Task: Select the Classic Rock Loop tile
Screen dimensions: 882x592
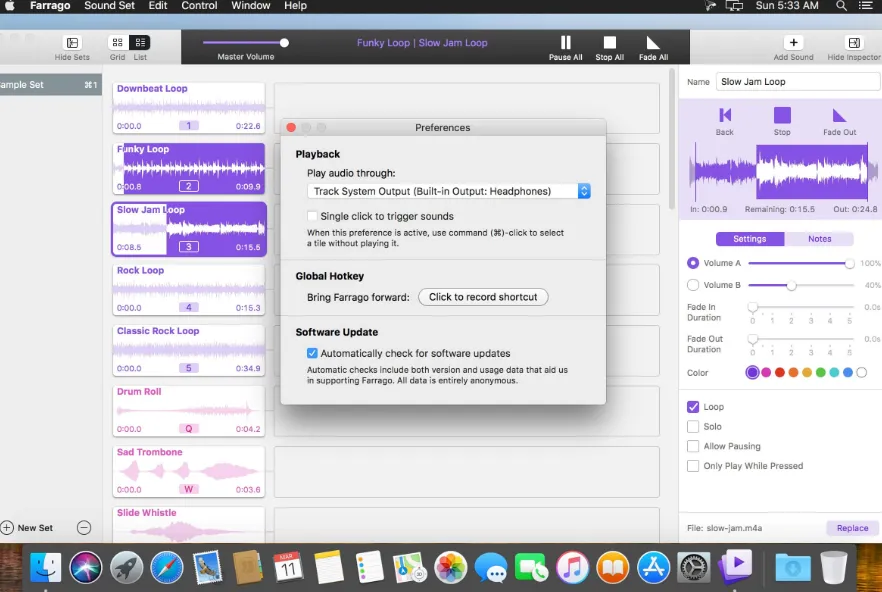Action: click(189, 351)
